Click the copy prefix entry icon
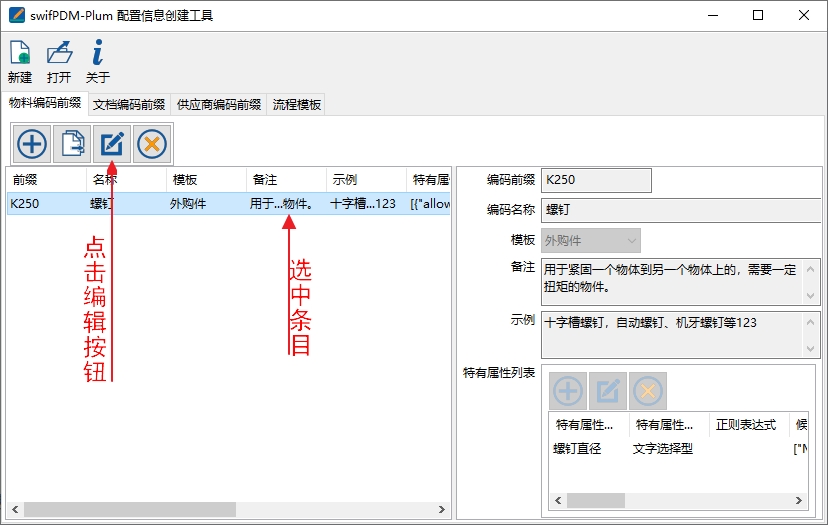 72,144
